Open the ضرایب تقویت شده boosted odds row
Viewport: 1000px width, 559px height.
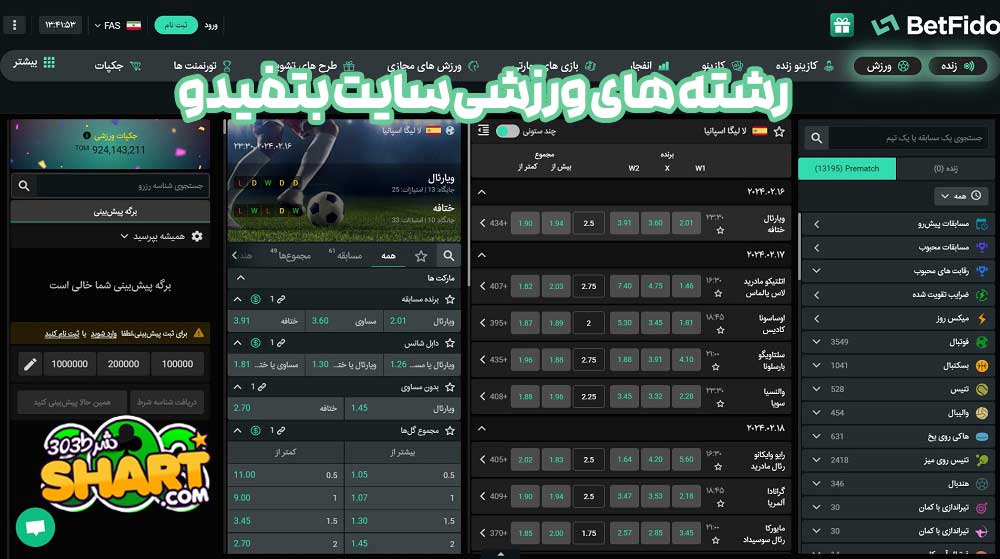[x=896, y=294]
